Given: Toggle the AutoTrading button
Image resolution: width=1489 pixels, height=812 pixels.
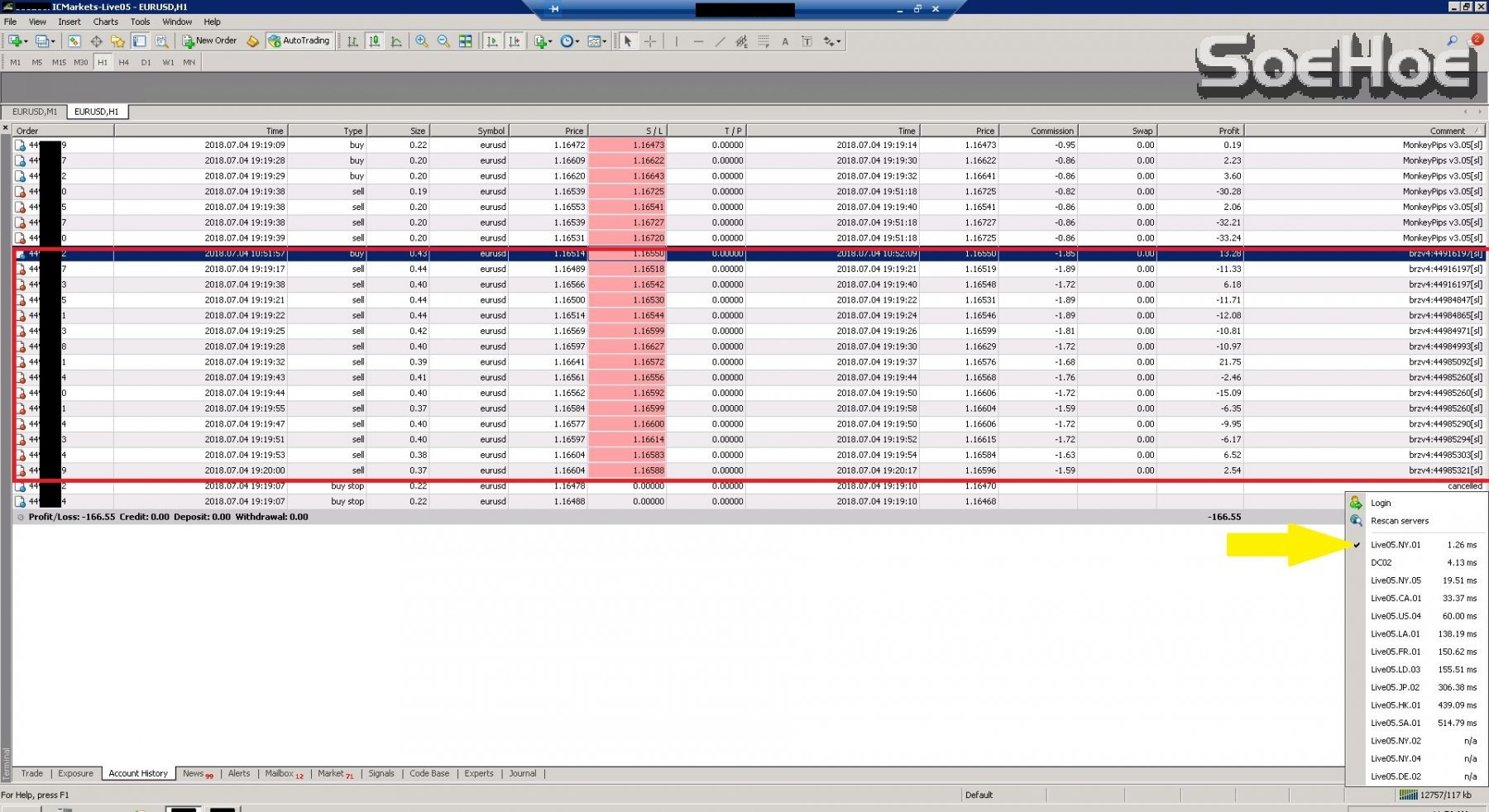Looking at the screenshot, I should (299, 41).
